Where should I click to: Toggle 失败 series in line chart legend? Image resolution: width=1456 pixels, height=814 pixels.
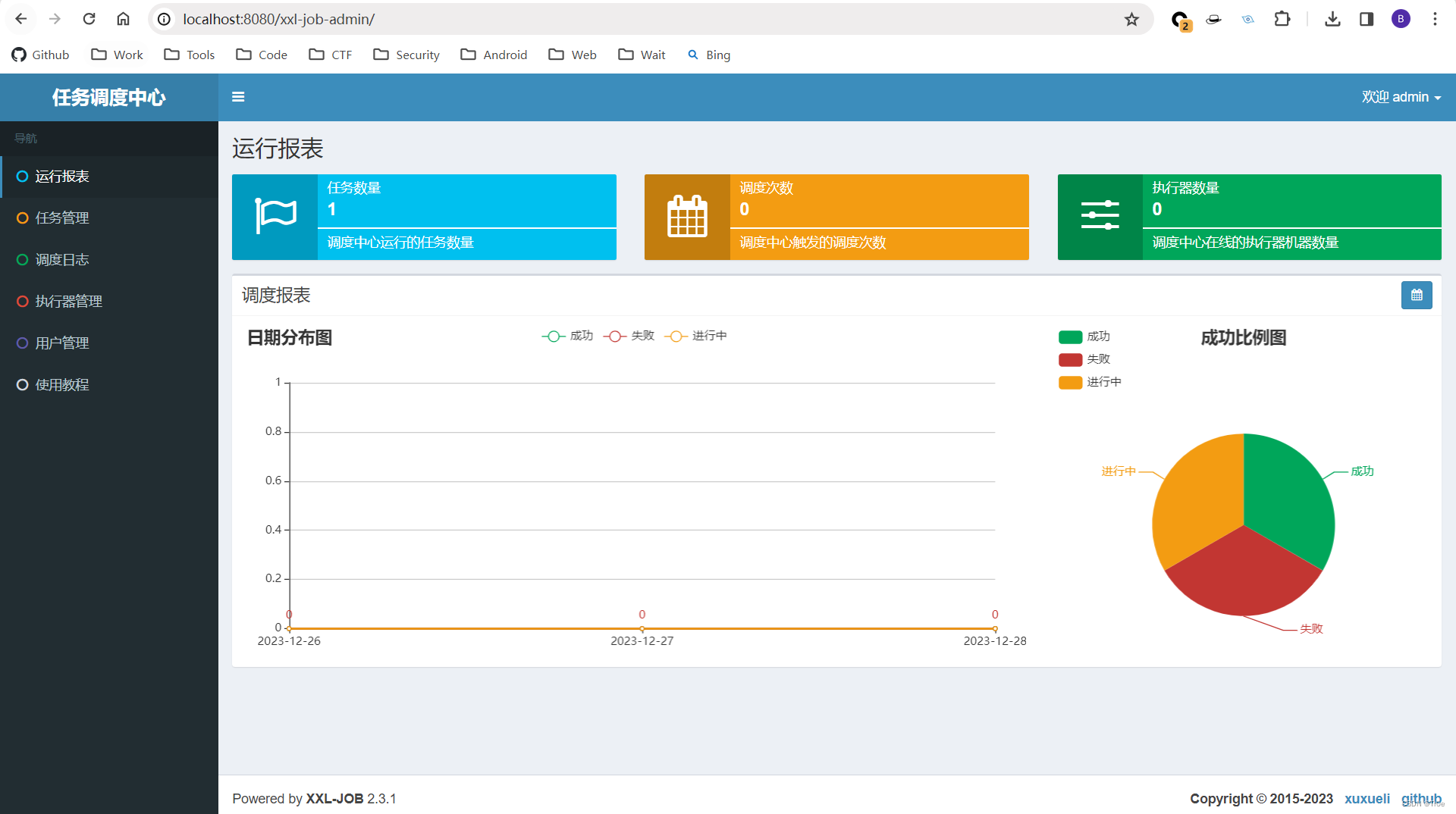coord(629,336)
